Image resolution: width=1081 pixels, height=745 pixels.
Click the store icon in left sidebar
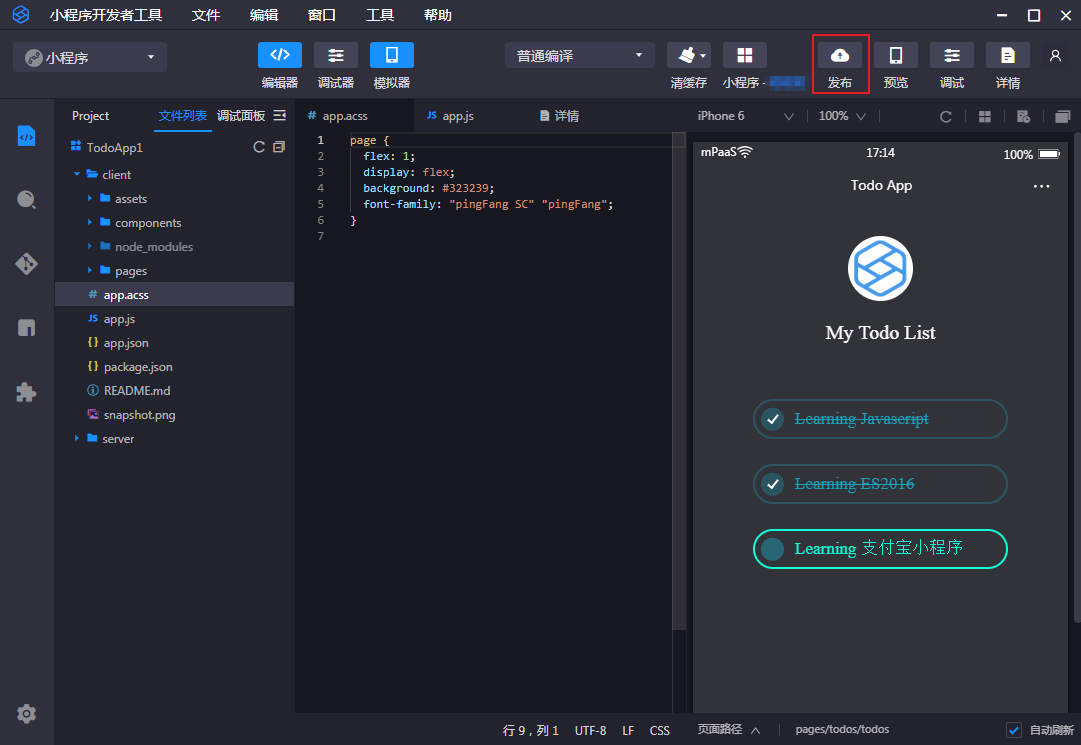point(26,328)
